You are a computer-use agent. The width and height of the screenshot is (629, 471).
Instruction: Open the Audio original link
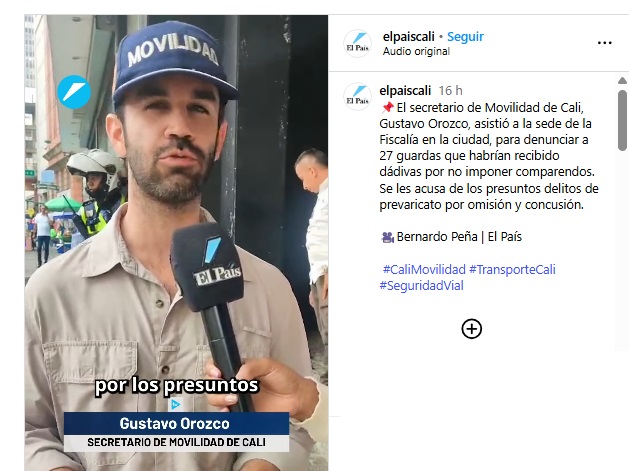[416, 51]
